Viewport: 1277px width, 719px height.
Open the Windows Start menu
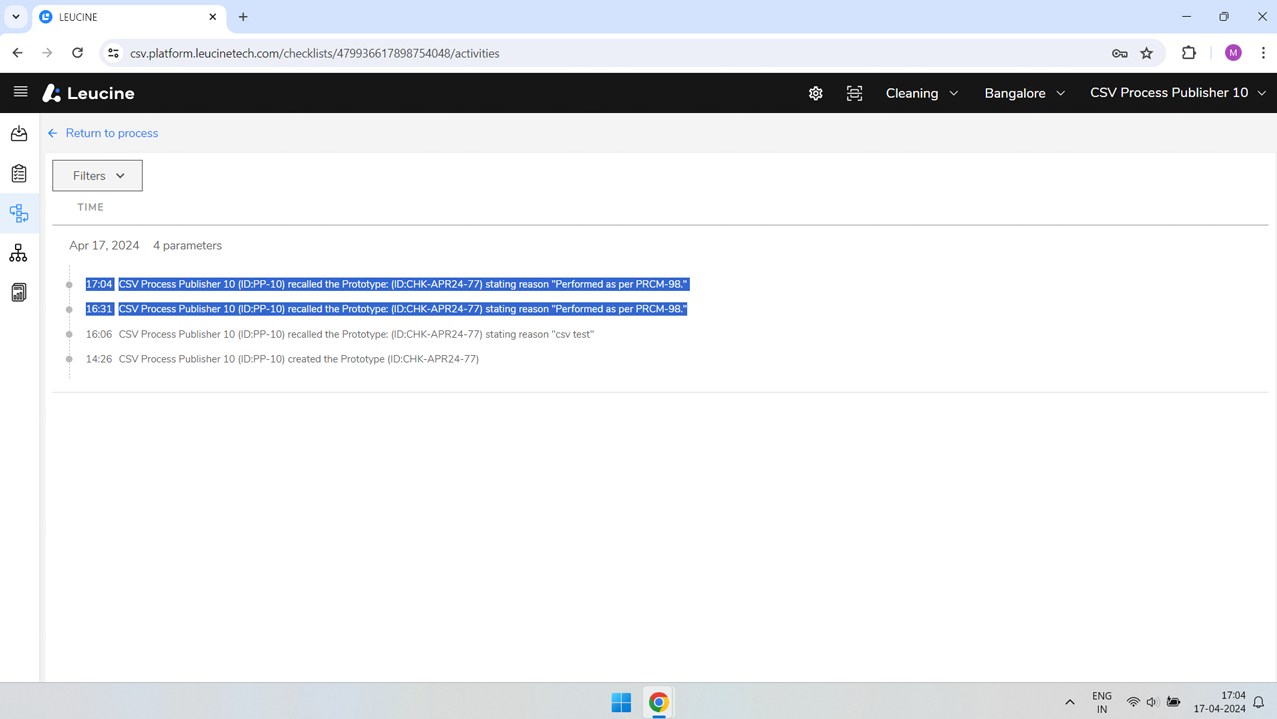point(621,702)
